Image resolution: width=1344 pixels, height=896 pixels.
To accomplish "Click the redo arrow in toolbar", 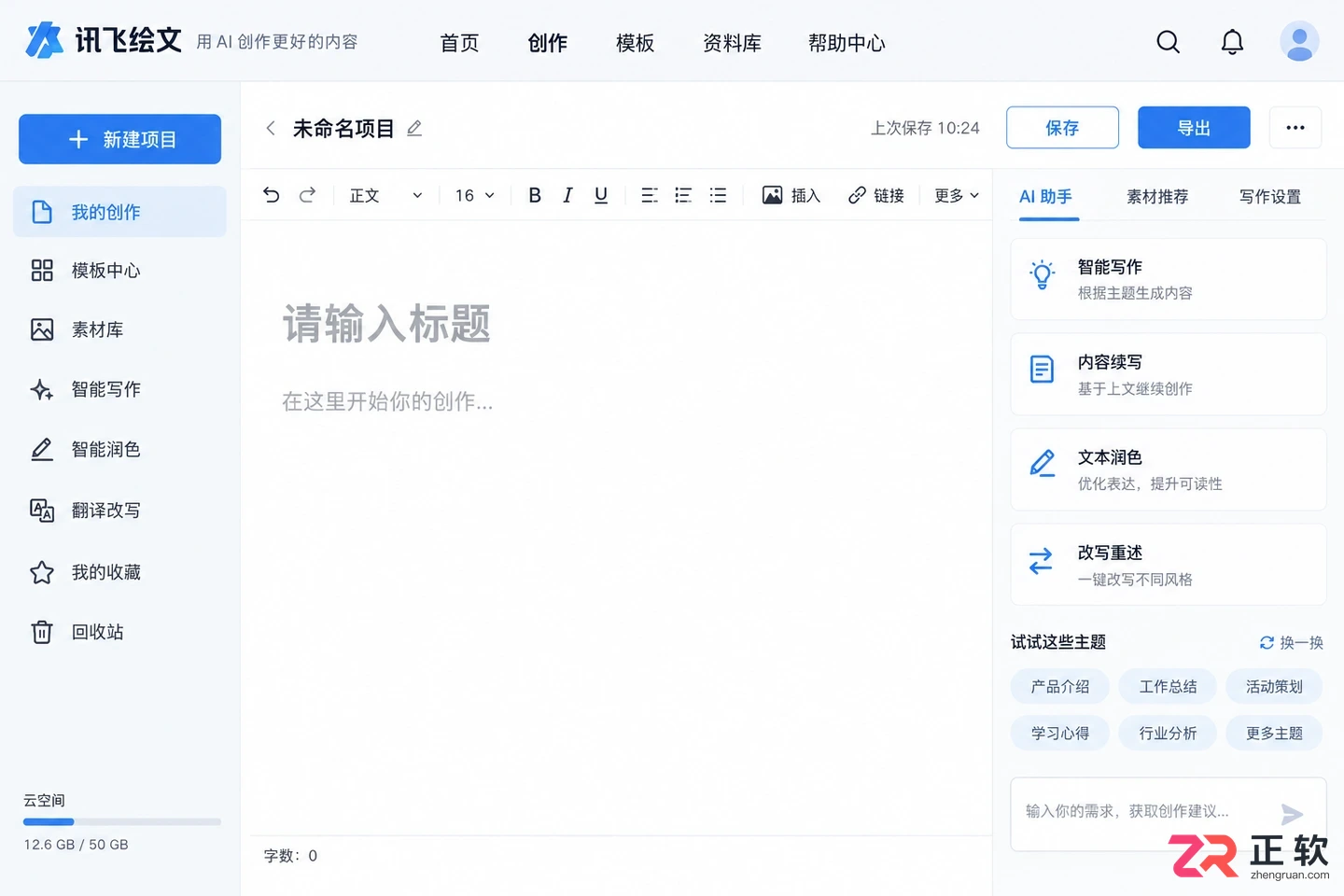I will [x=307, y=195].
